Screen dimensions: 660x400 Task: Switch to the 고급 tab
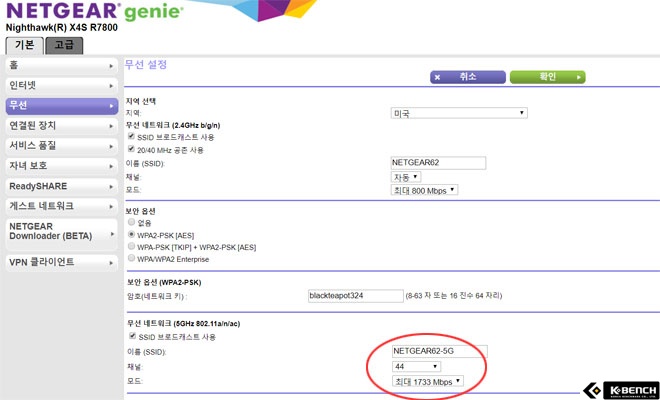coord(64,45)
